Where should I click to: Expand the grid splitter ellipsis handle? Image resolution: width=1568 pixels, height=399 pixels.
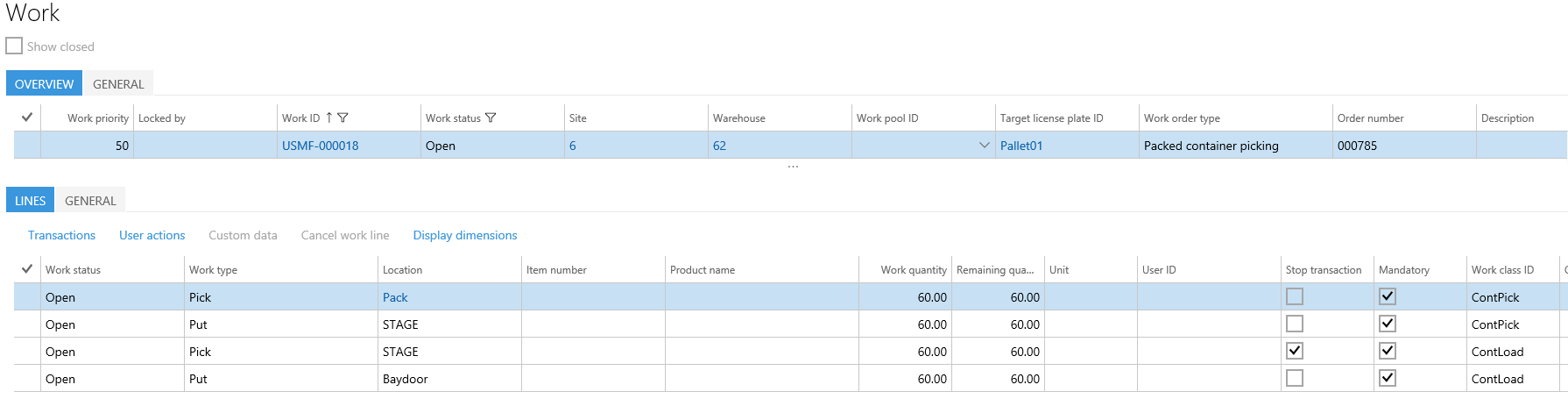(793, 167)
